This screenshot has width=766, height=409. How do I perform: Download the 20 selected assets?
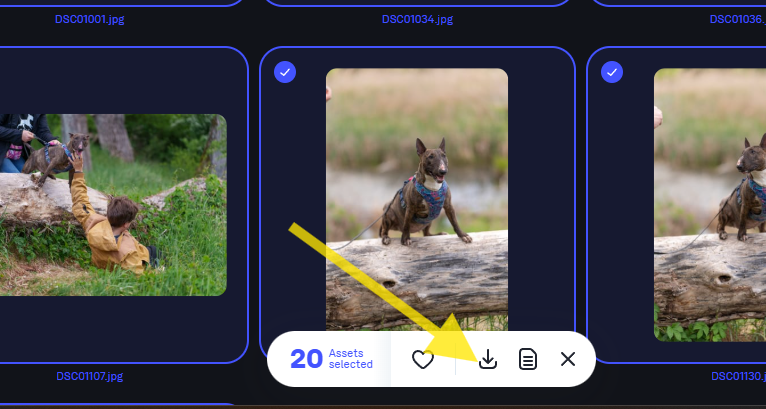pos(488,359)
